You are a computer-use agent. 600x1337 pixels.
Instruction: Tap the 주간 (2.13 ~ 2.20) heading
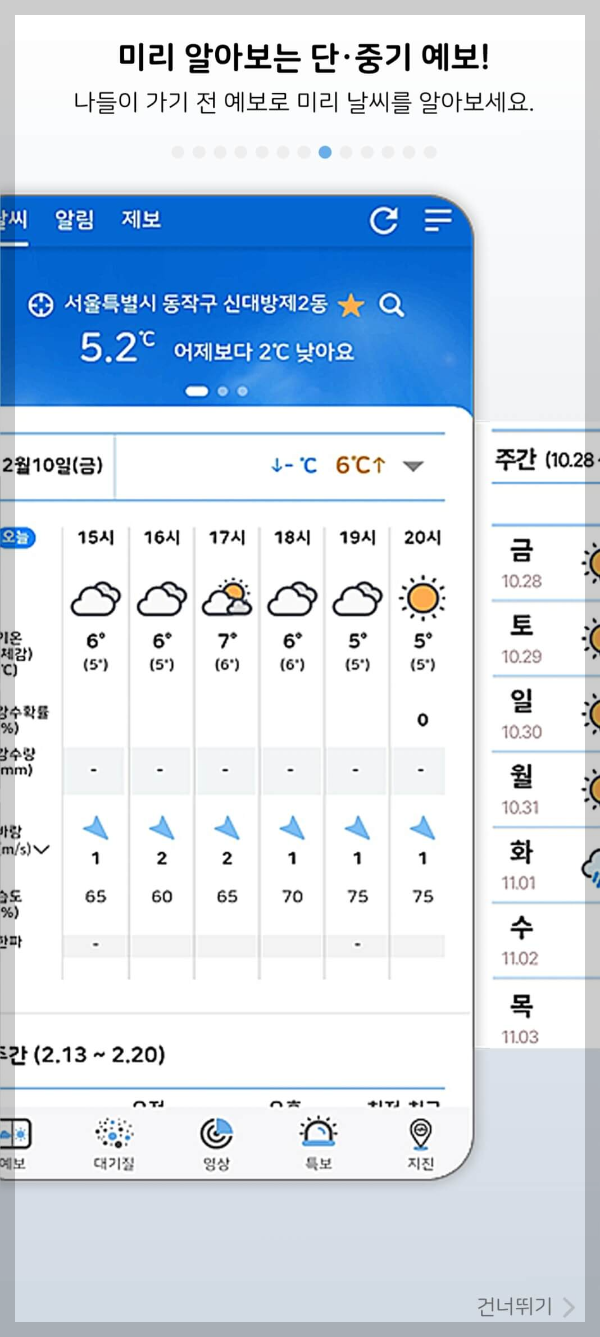[x=83, y=1054]
